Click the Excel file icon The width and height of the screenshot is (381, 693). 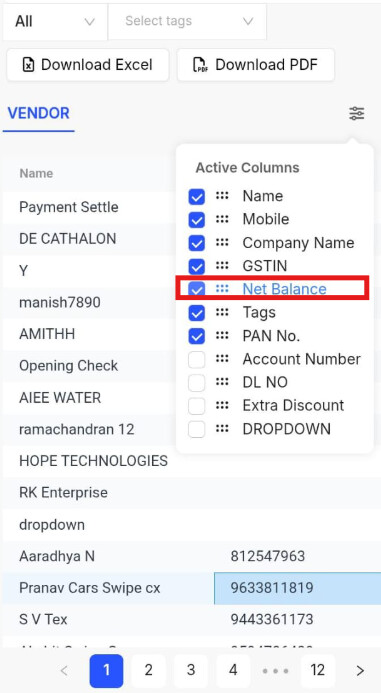tap(28, 65)
